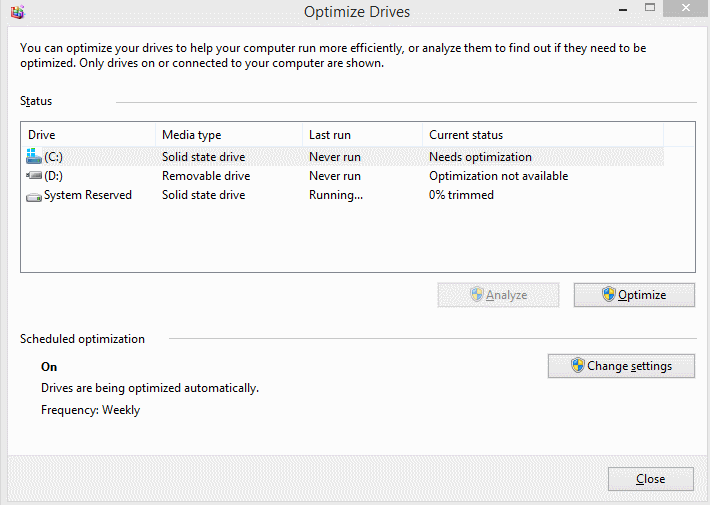Image resolution: width=710 pixels, height=505 pixels.
Task: Click "Solid state drive" in the (C:) row
Action: pos(203,157)
